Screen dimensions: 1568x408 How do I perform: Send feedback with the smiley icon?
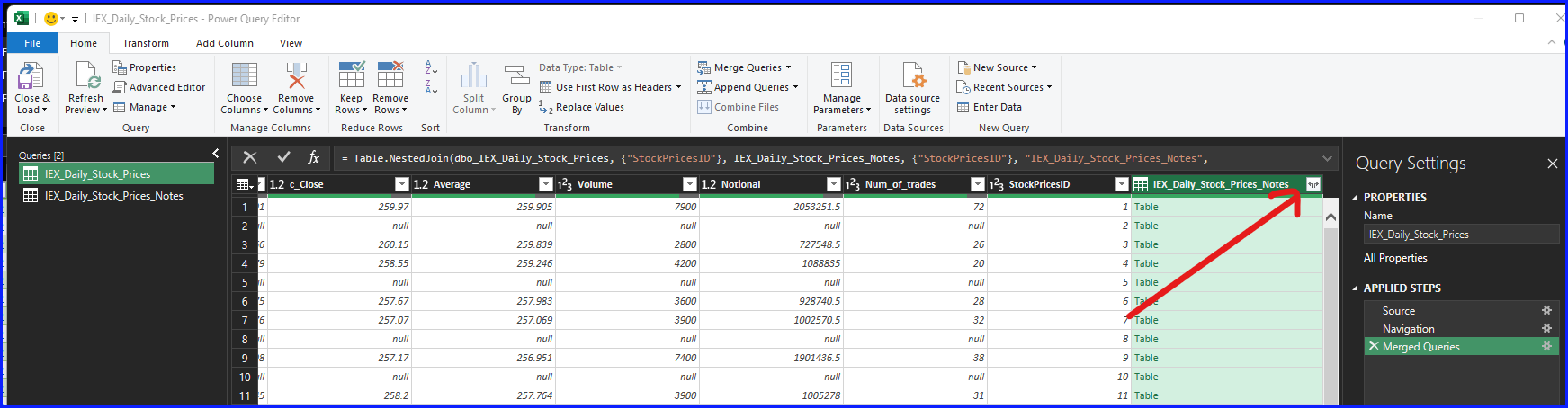(51, 18)
